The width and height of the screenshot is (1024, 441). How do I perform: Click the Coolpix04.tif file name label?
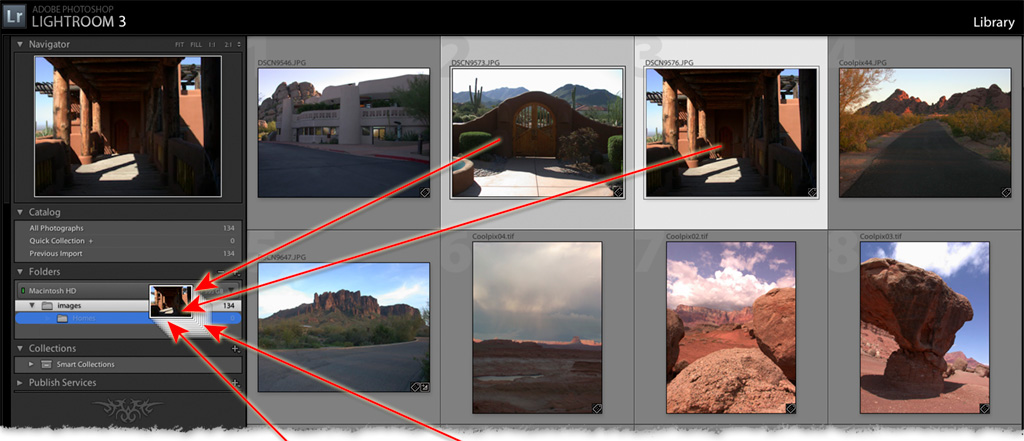[x=494, y=236]
